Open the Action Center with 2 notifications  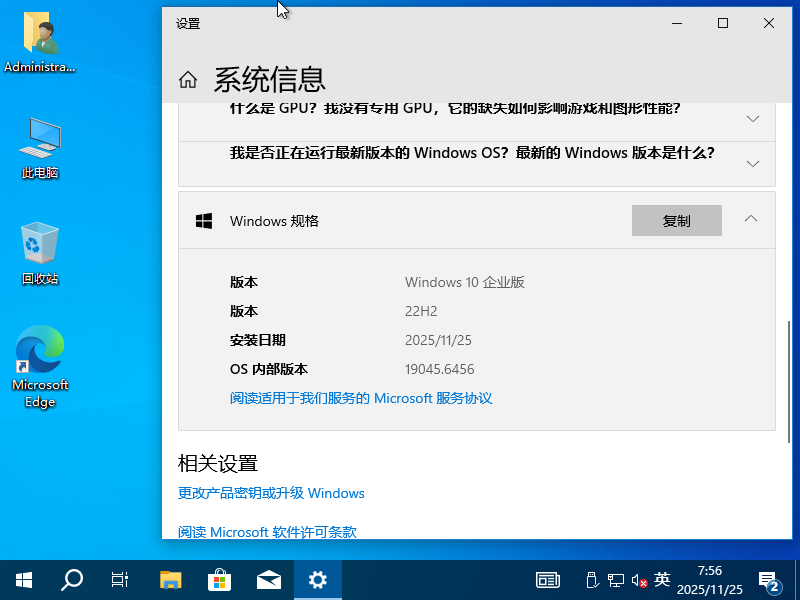769,579
